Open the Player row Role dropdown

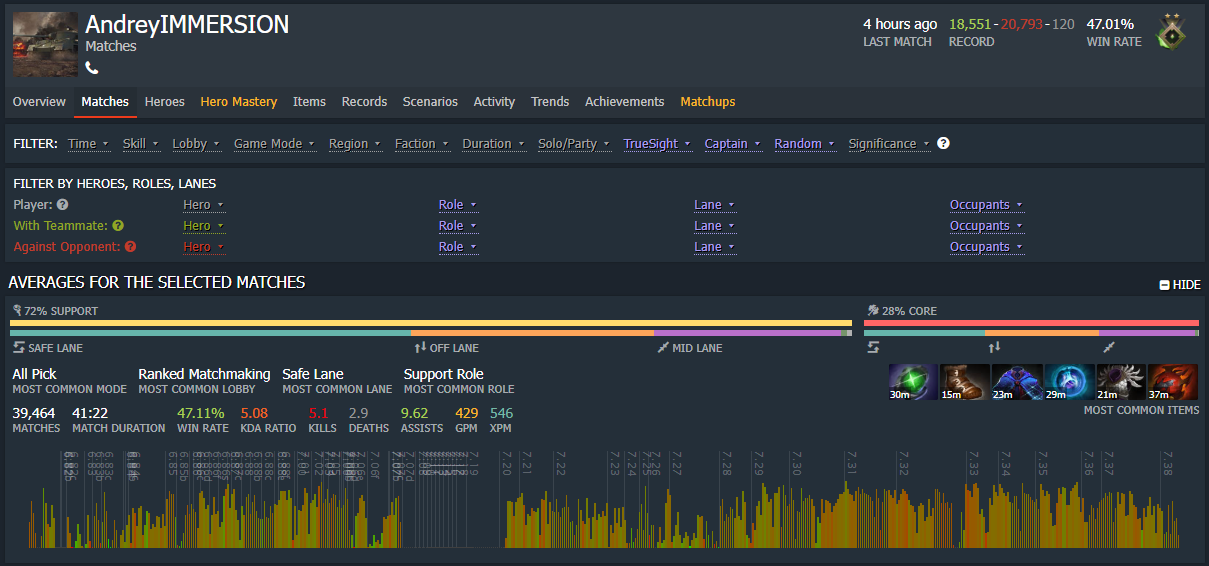[x=458, y=205]
